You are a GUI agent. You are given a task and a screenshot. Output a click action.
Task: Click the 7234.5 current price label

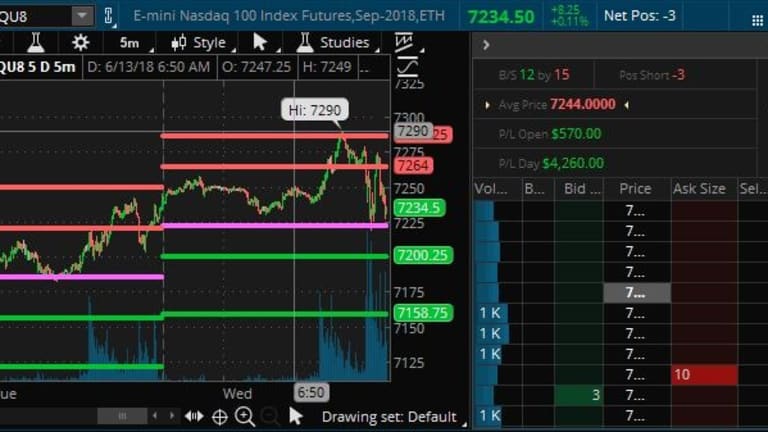click(419, 208)
